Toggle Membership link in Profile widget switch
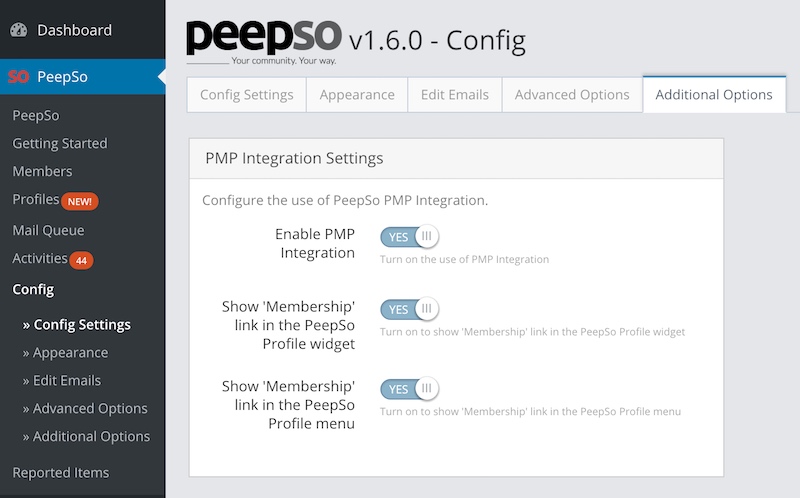Screen dimensions: 800x498 409,309
